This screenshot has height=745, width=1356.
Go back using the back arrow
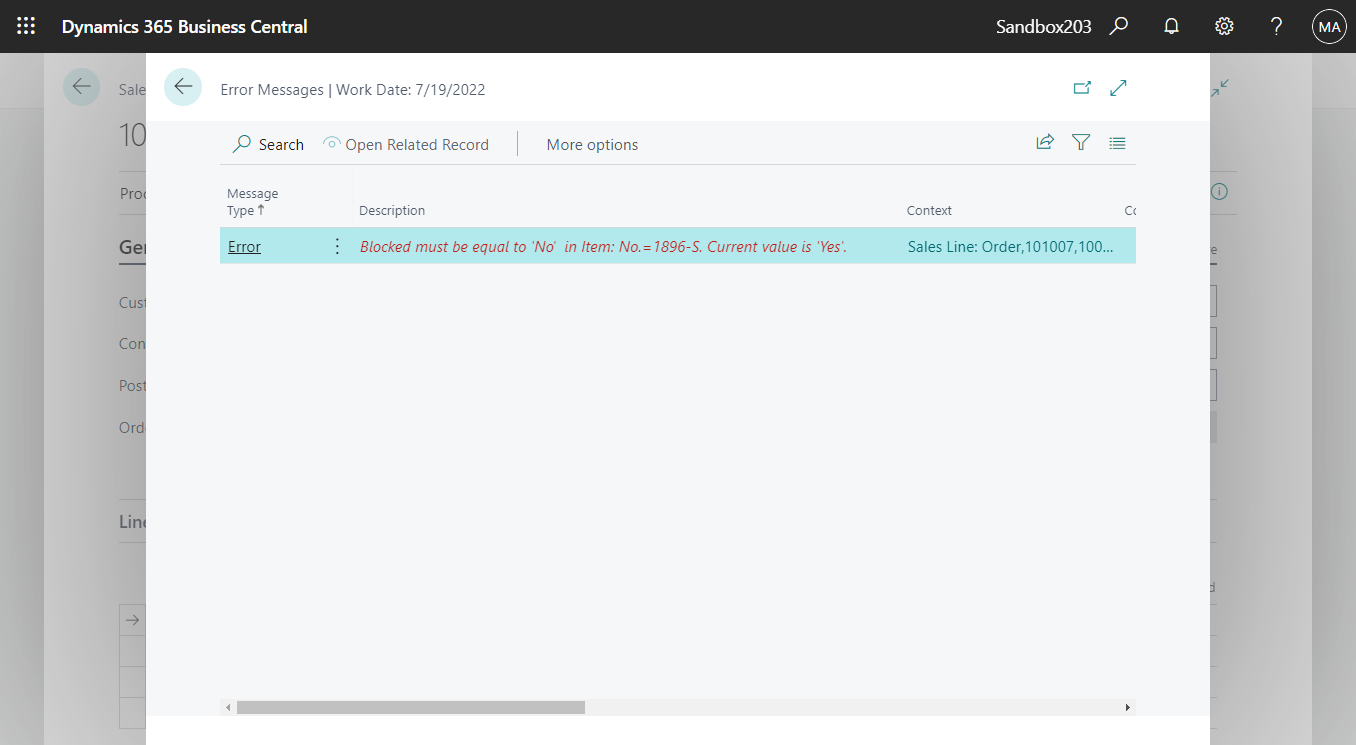pos(183,87)
